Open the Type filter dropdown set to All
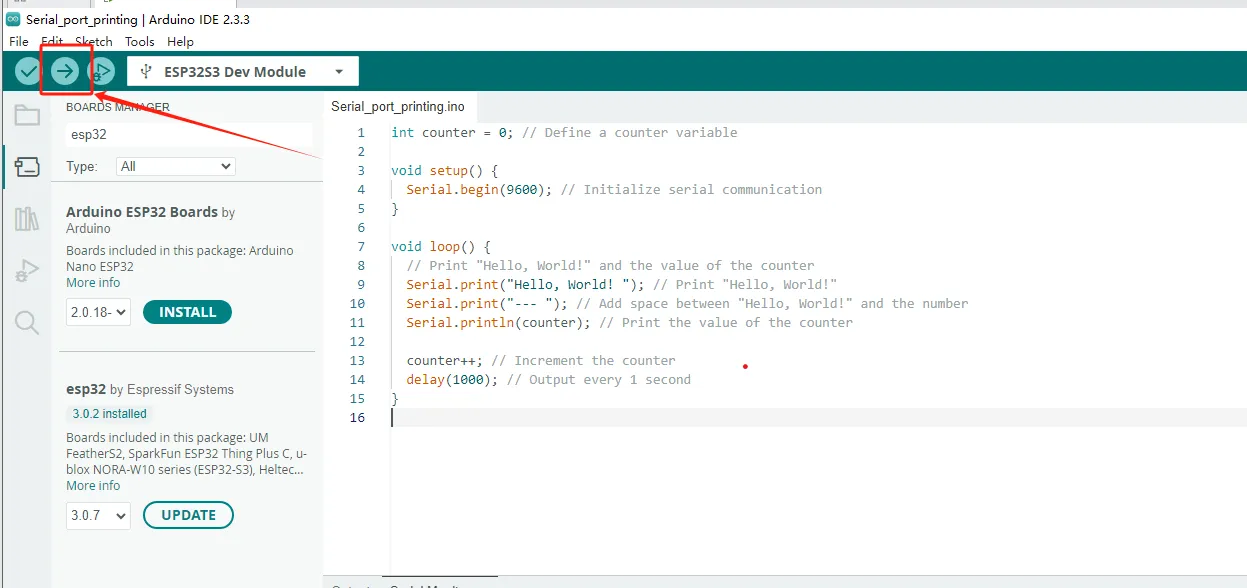Viewport: 1247px width, 588px height. (176, 166)
